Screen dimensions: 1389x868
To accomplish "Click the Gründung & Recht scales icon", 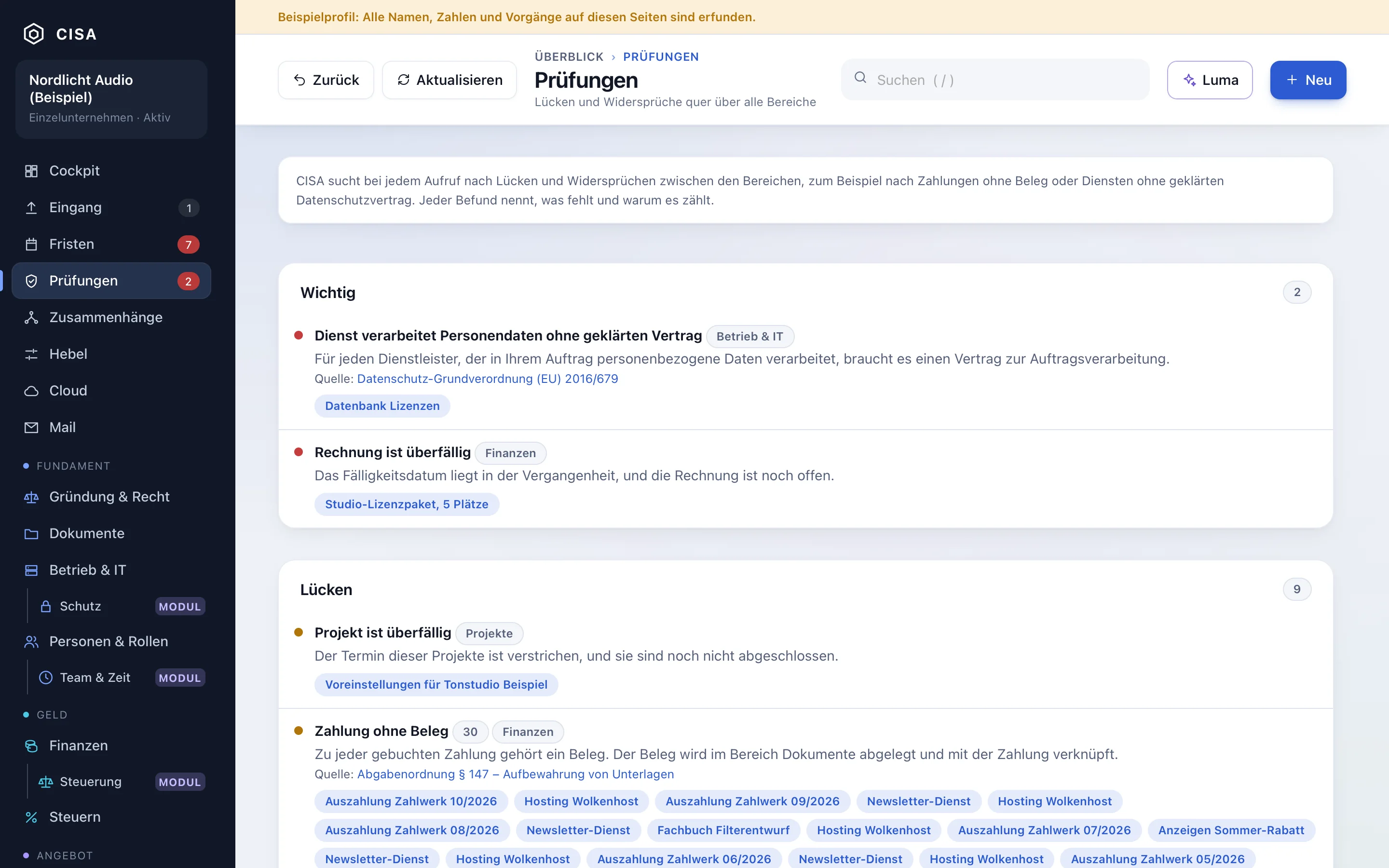I will coord(31,497).
